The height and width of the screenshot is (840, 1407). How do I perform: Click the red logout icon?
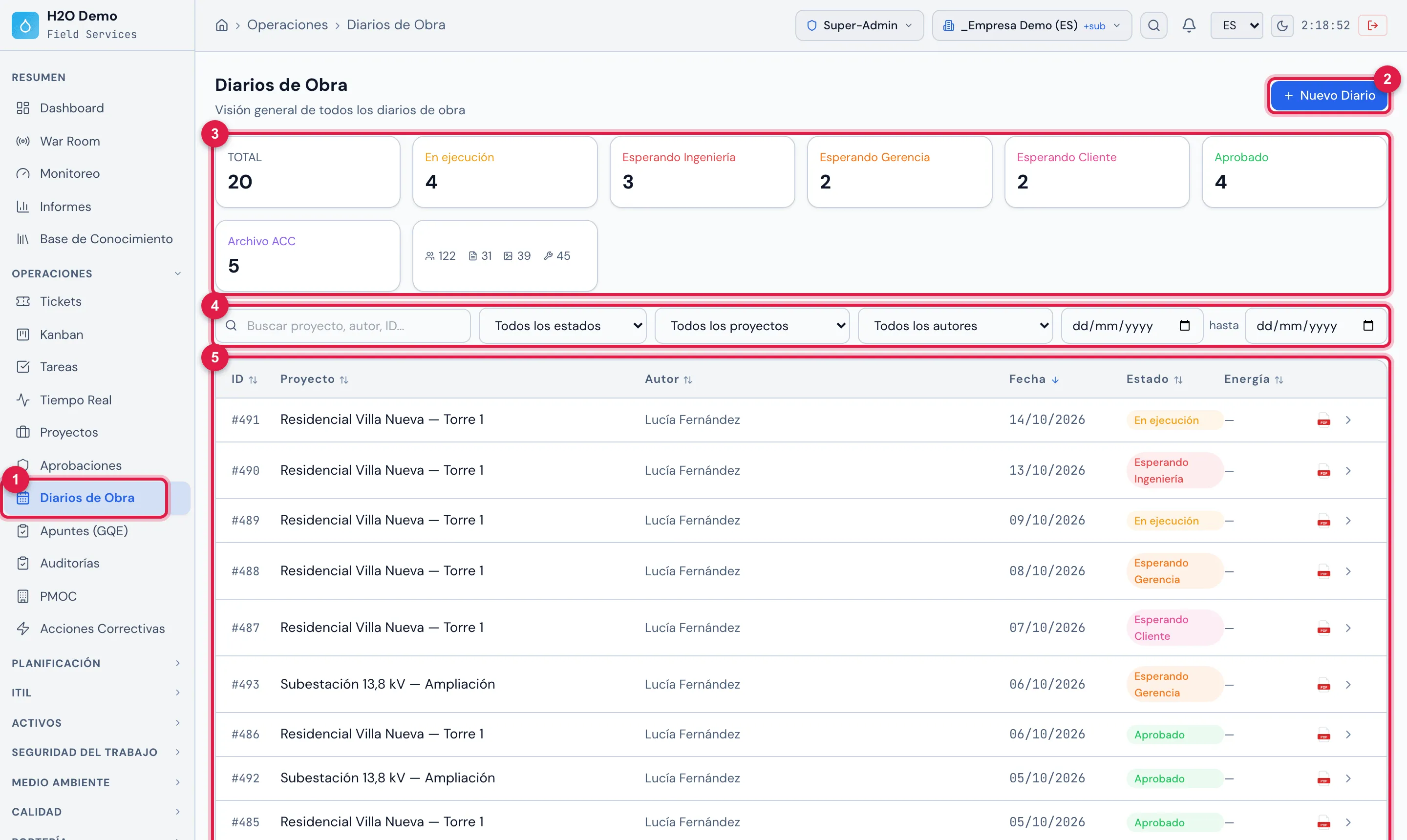[1372, 25]
